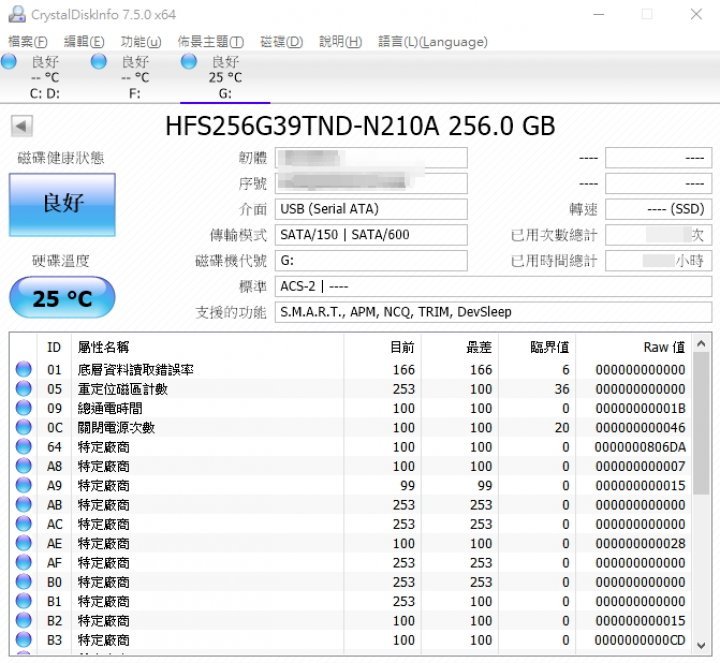Click the 臨界值 column header
The height and width of the screenshot is (663, 720).
(537, 347)
